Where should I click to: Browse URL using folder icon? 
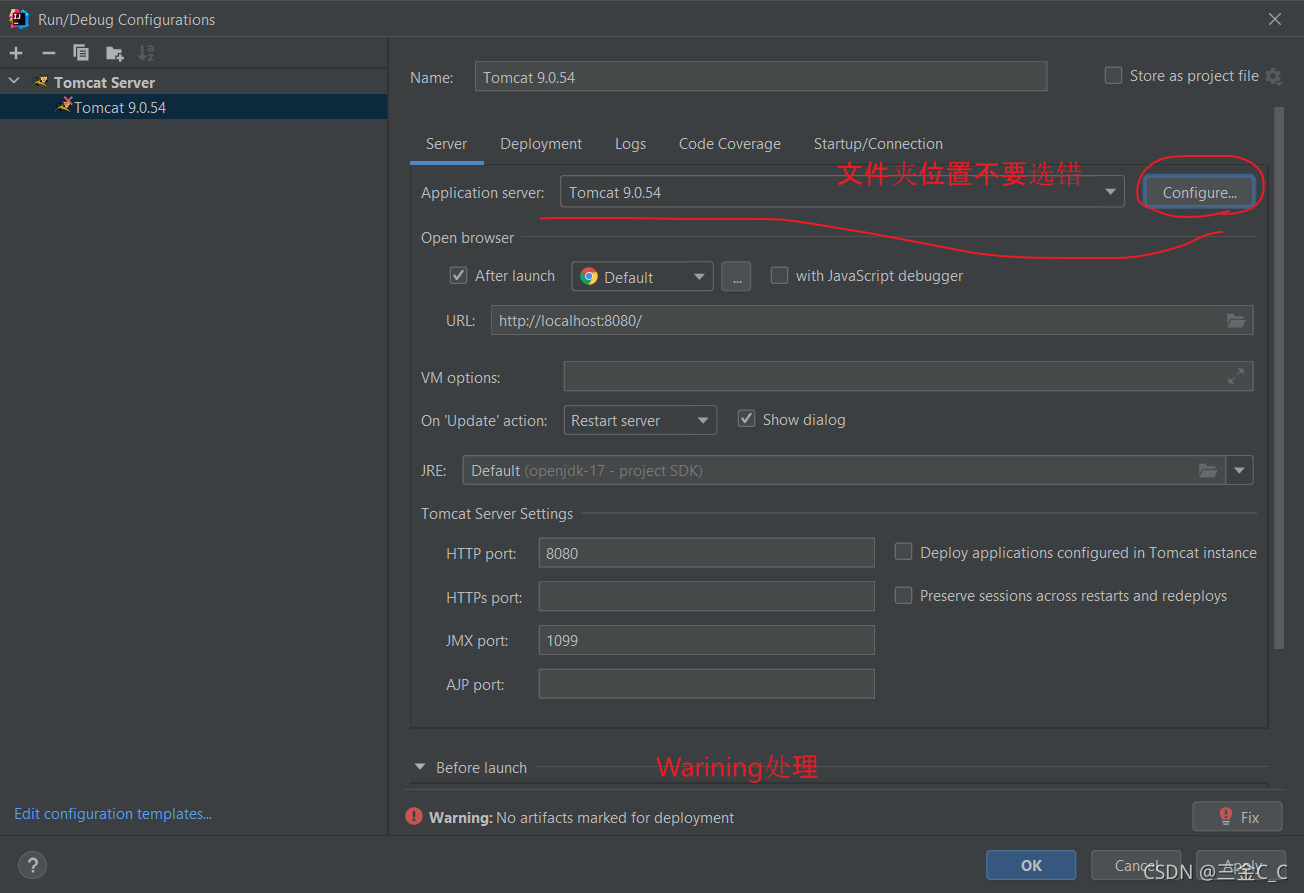[1236, 321]
